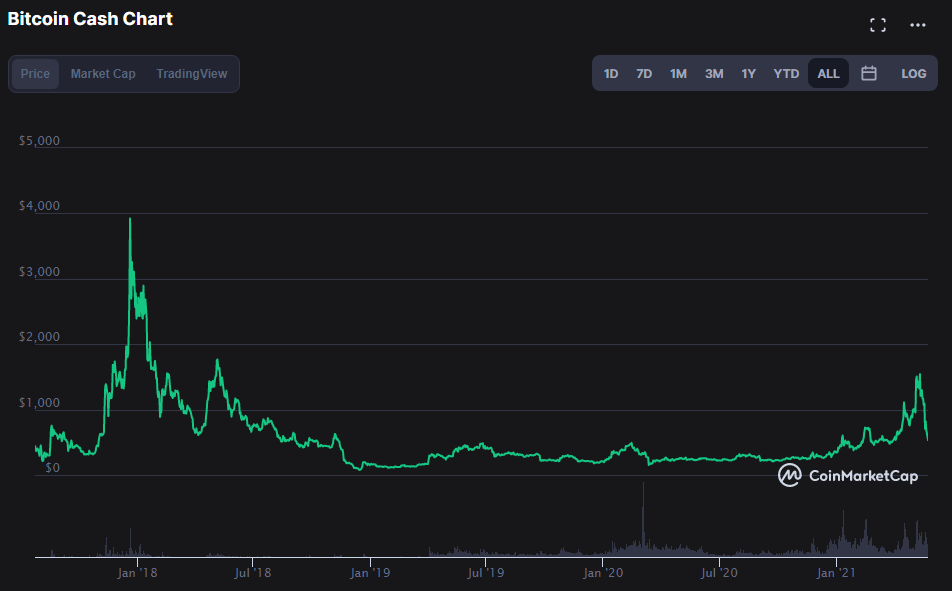Click the Jul '18 x-axis label
Image resolution: width=952 pixels, height=591 pixels.
[253, 573]
